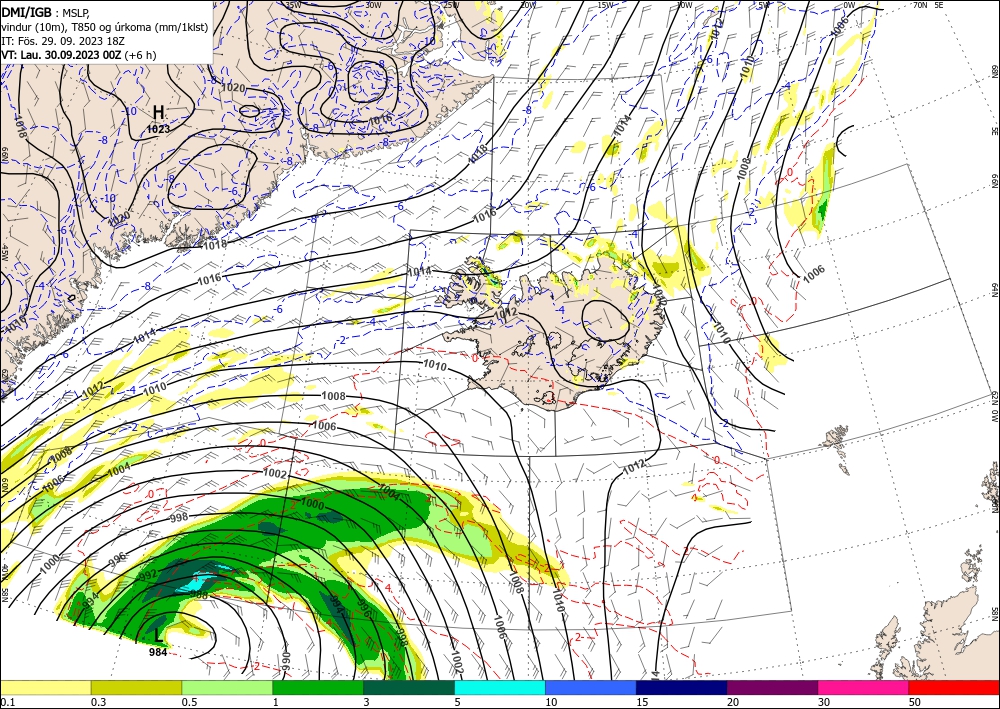Click the legend value label '15'
Image resolution: width=1000 pixels, height=709 pixels.
[x=642, y=702]
